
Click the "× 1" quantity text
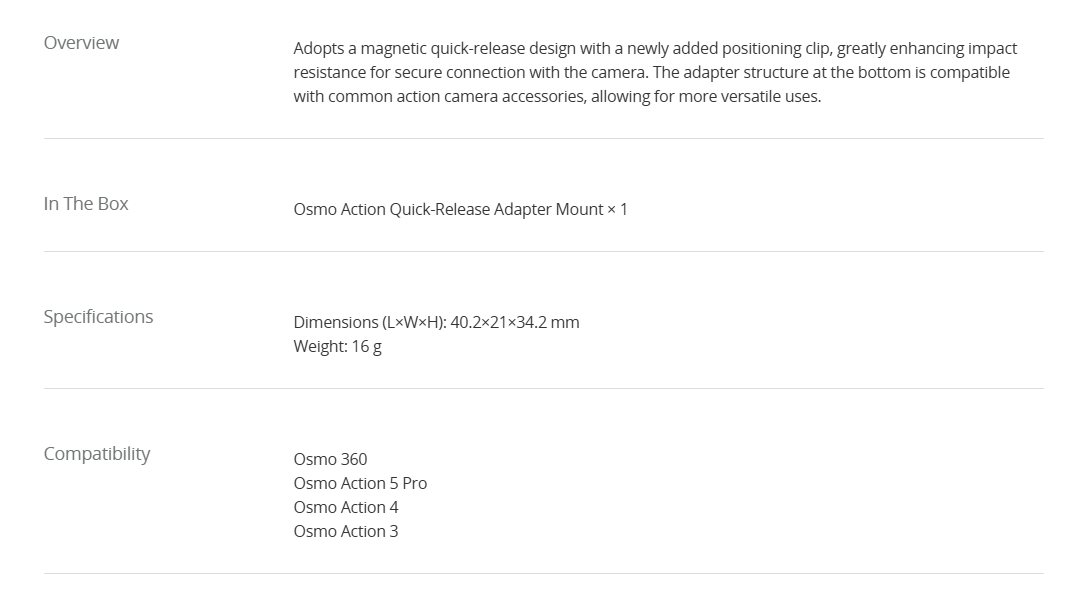pyautogui.click(x=617, y=210)
